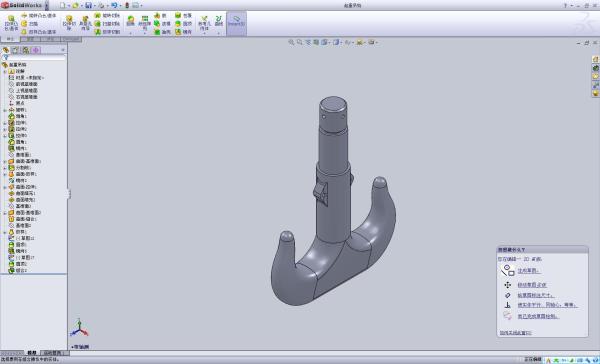The height and width of the screenshot is (364, 600).
Task: Open the Linear Pattern dropdown arrow
Action: pyautogui.click(x=145, y=33)
